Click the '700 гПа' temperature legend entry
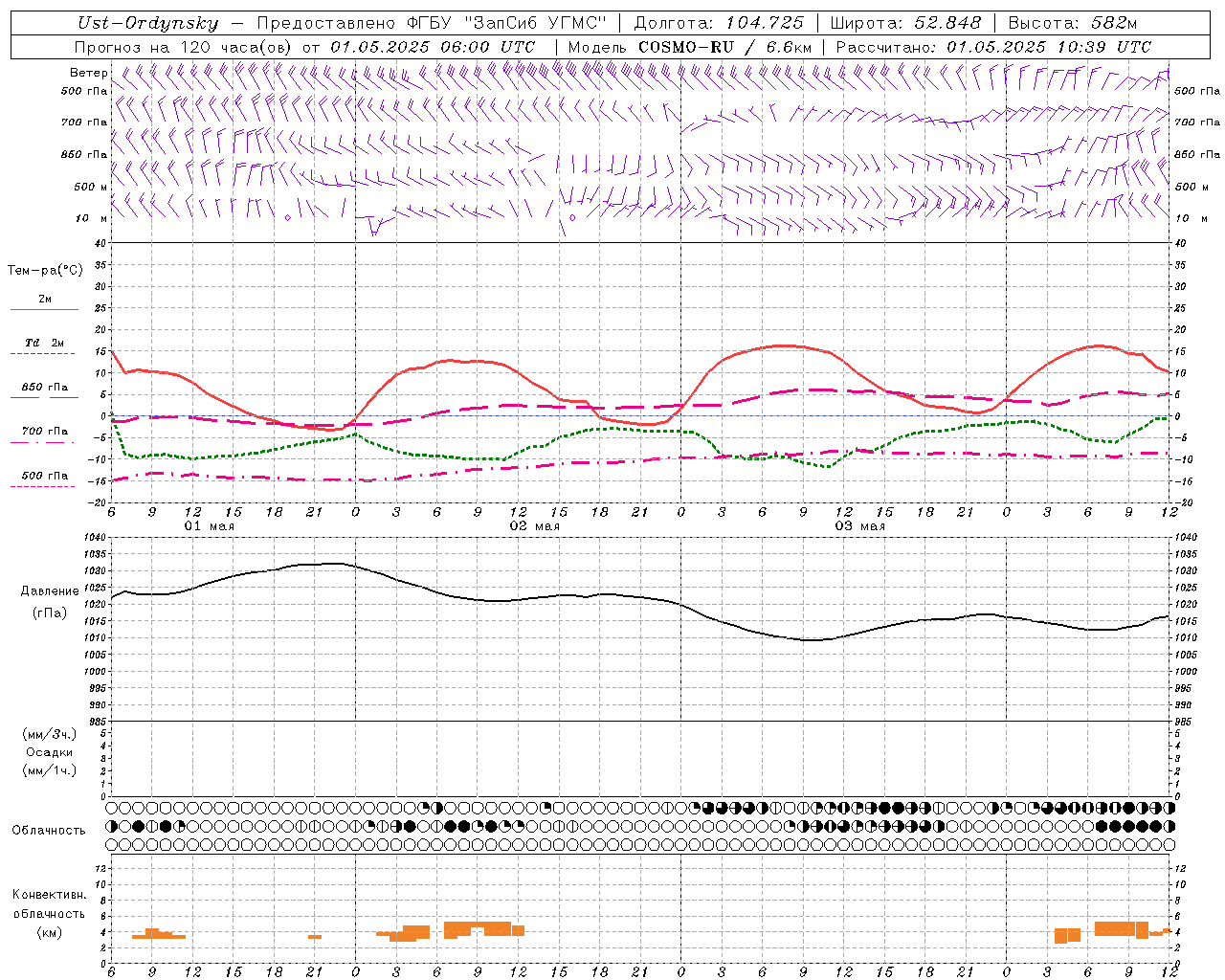Image resolution: width=1225 pixels, height=980 pixels. 45,432
